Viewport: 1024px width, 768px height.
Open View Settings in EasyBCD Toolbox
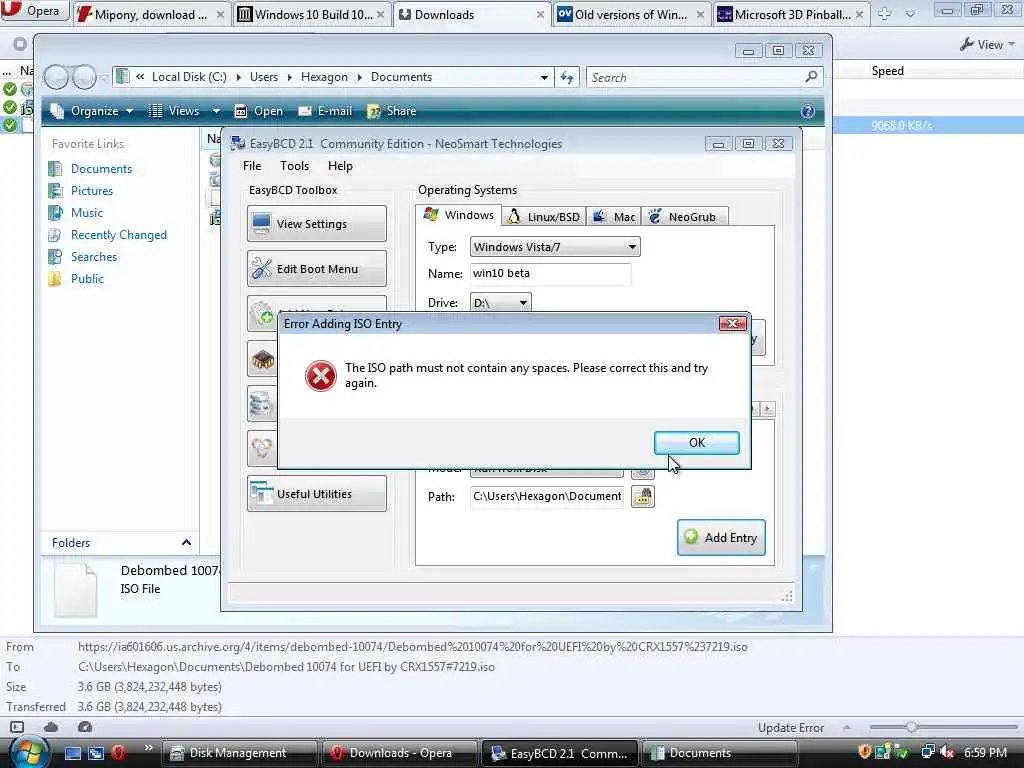point(317,223)
